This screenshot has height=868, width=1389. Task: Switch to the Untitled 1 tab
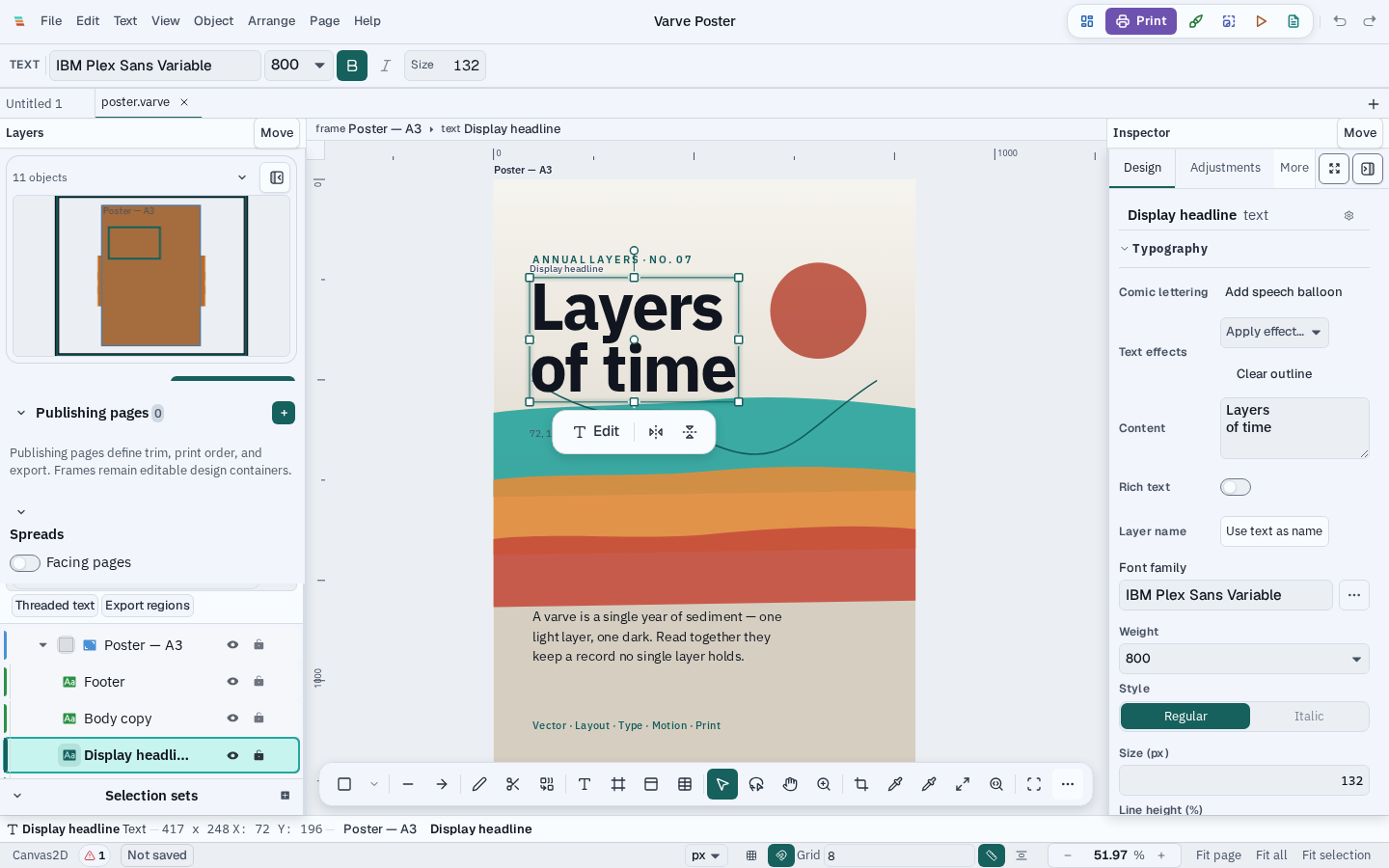(x=34, y=103)
